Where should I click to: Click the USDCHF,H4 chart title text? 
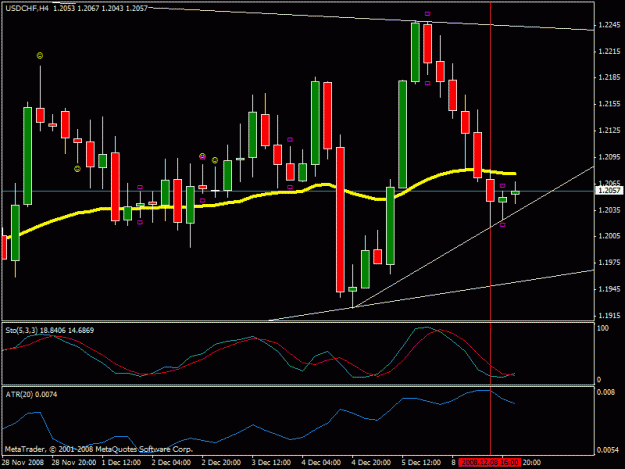(27, 8)
